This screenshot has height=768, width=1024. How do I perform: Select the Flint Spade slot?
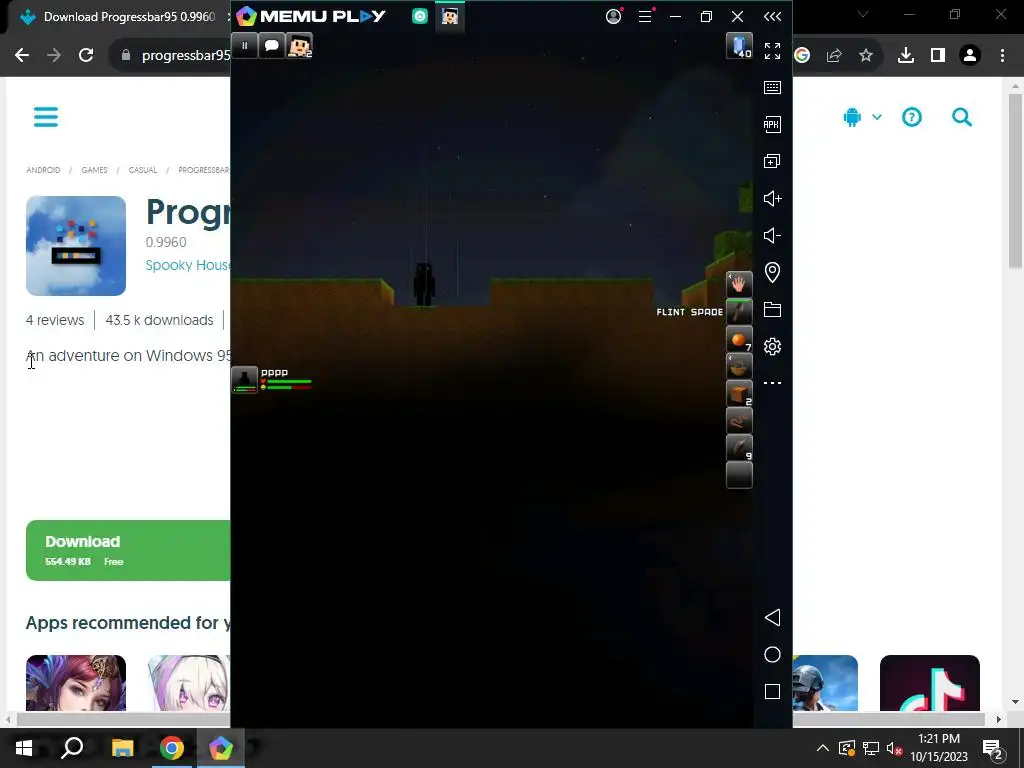point(739,312)
